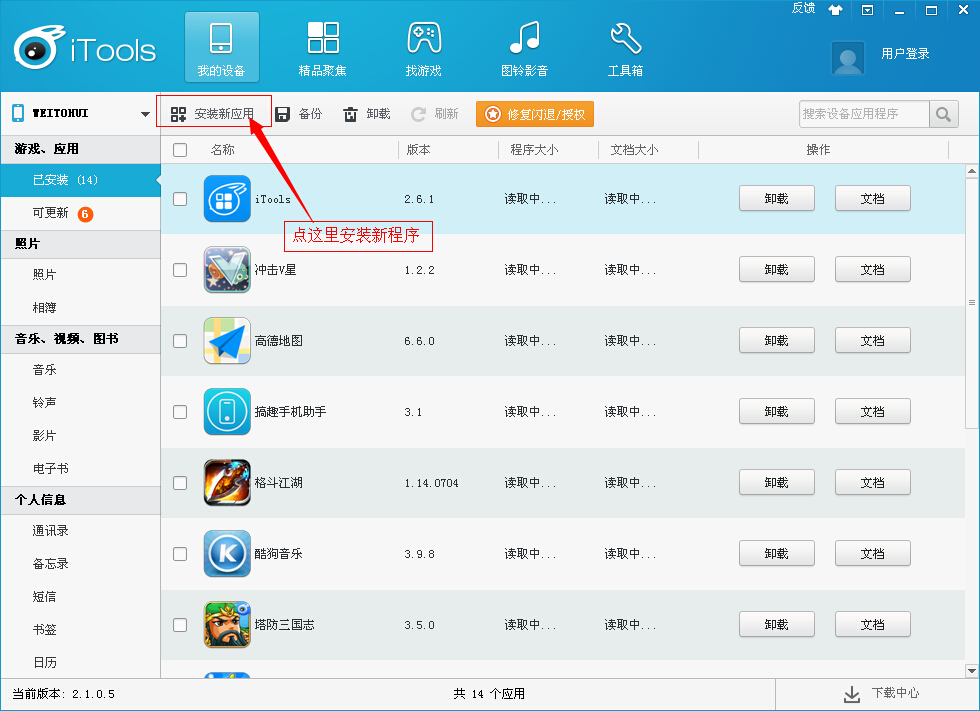
Task: Click the orange update badge 6
Action: tap(86, 214)
